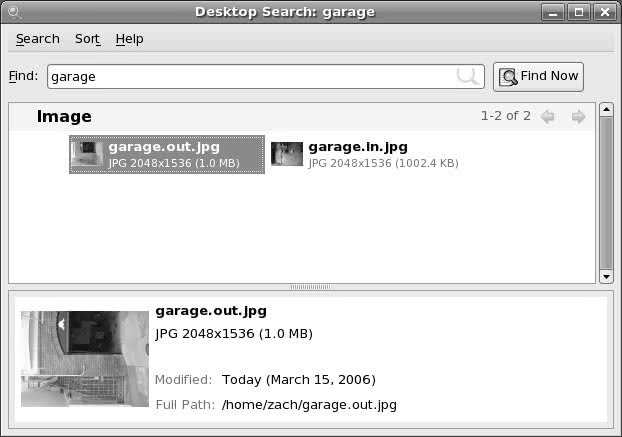Click the 1-2 of 2 results counter
Viewport: 622px width, 437px height.
tap(506, 116)
